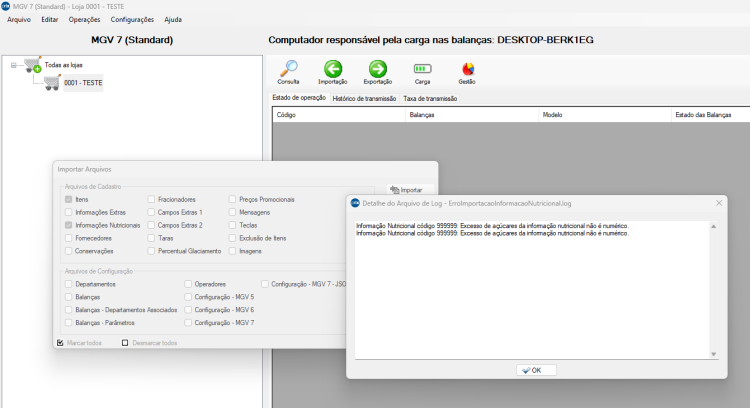
Task: Click the log dialog scrollbar down arrow
Action: pyautogui.click(x=714, y=354)
